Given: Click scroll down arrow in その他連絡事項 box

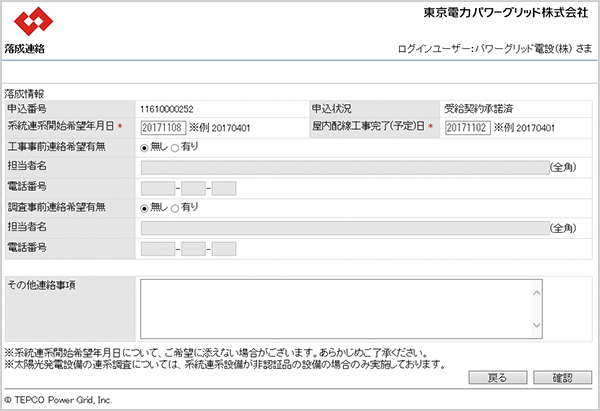Looking at the screenshot, I should coord(537,325).
